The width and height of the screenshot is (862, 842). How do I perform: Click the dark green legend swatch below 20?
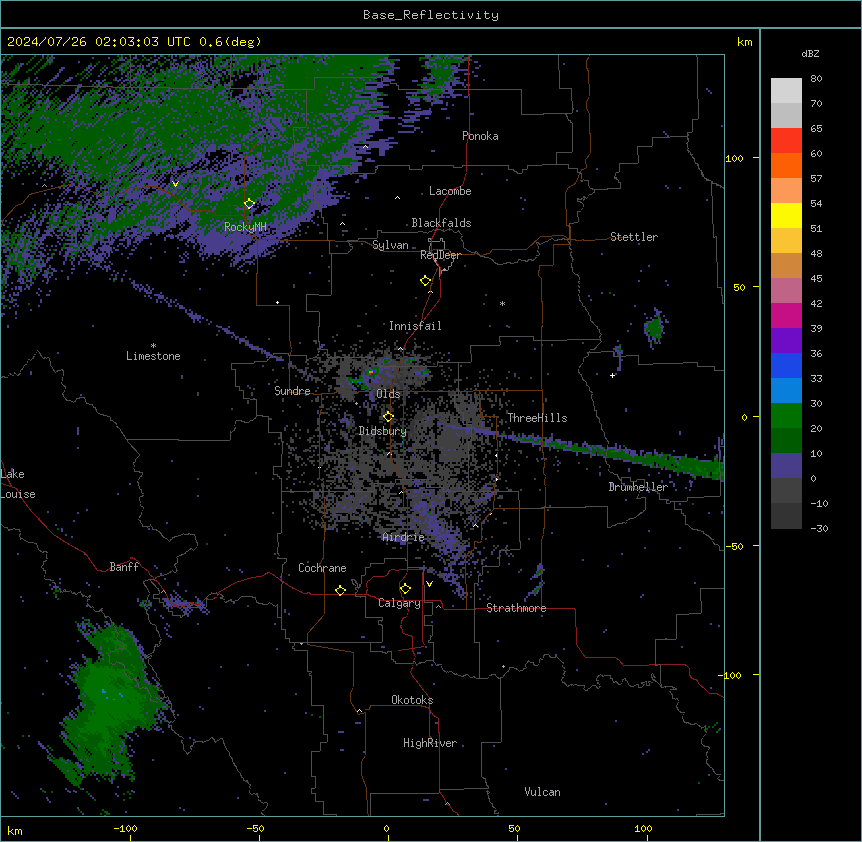786,441
